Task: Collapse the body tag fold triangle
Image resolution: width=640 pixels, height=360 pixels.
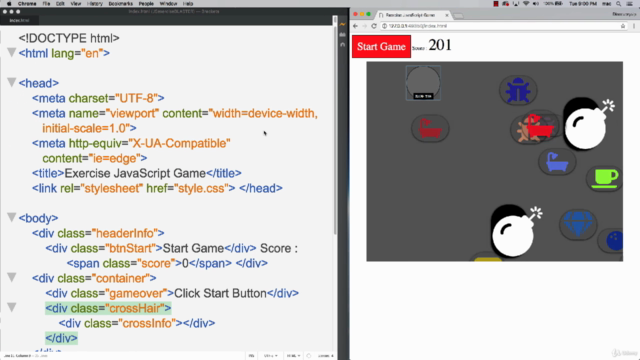Action: [11, 218]
